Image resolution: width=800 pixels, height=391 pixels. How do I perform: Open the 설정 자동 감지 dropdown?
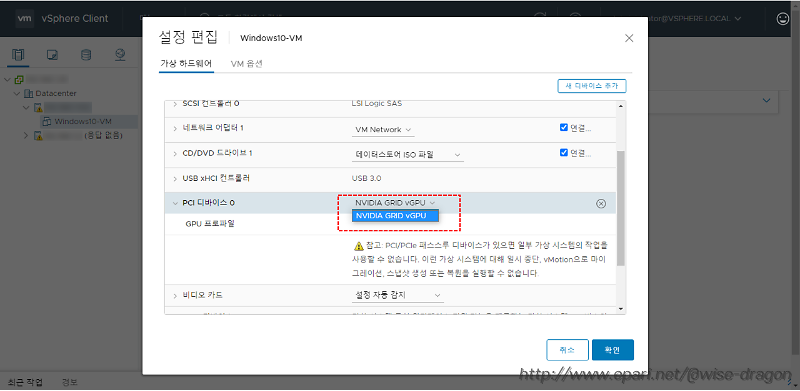point(398,295)
